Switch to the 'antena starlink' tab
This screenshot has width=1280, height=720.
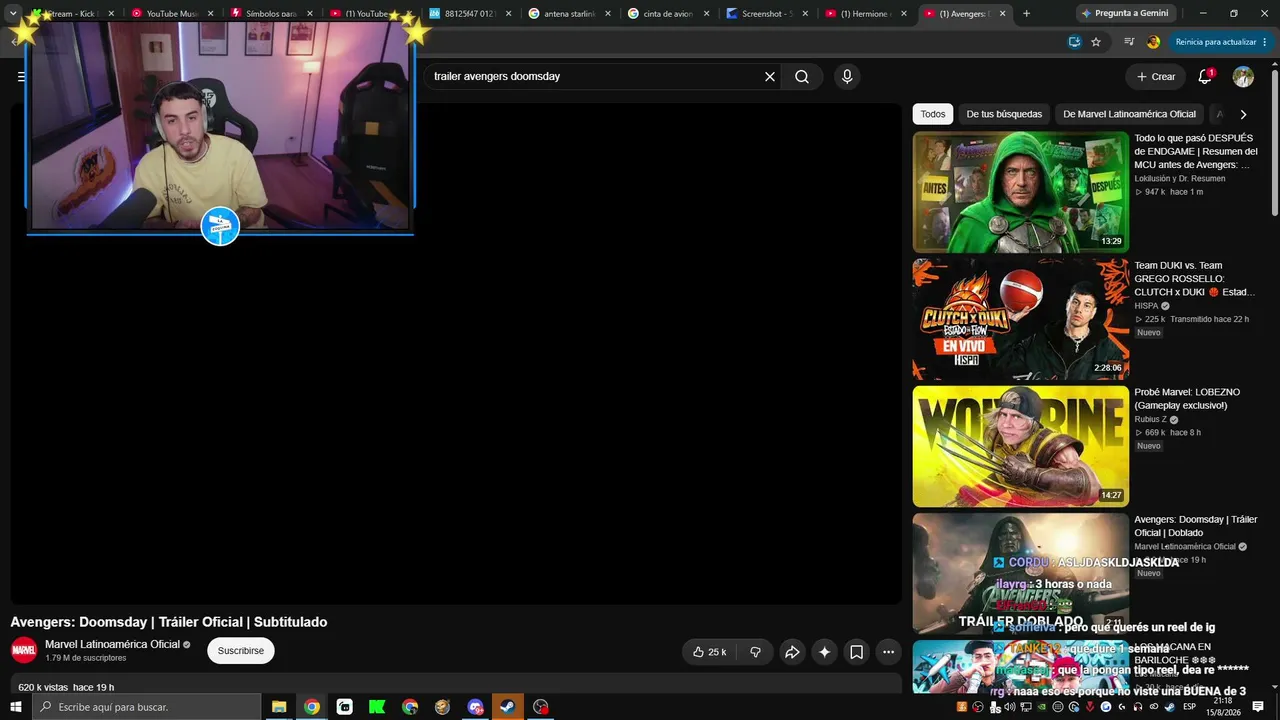point(570,14)
